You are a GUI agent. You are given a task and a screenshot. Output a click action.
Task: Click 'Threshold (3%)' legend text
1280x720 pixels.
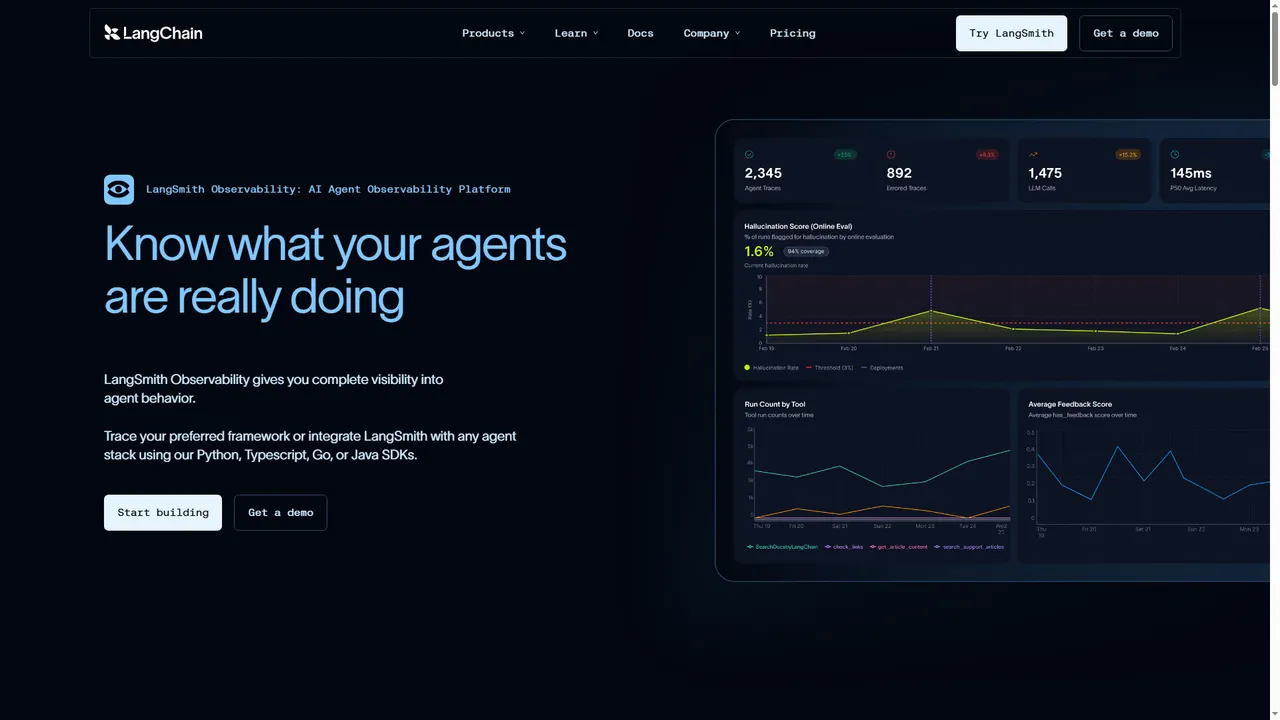[x=833, y=368]
